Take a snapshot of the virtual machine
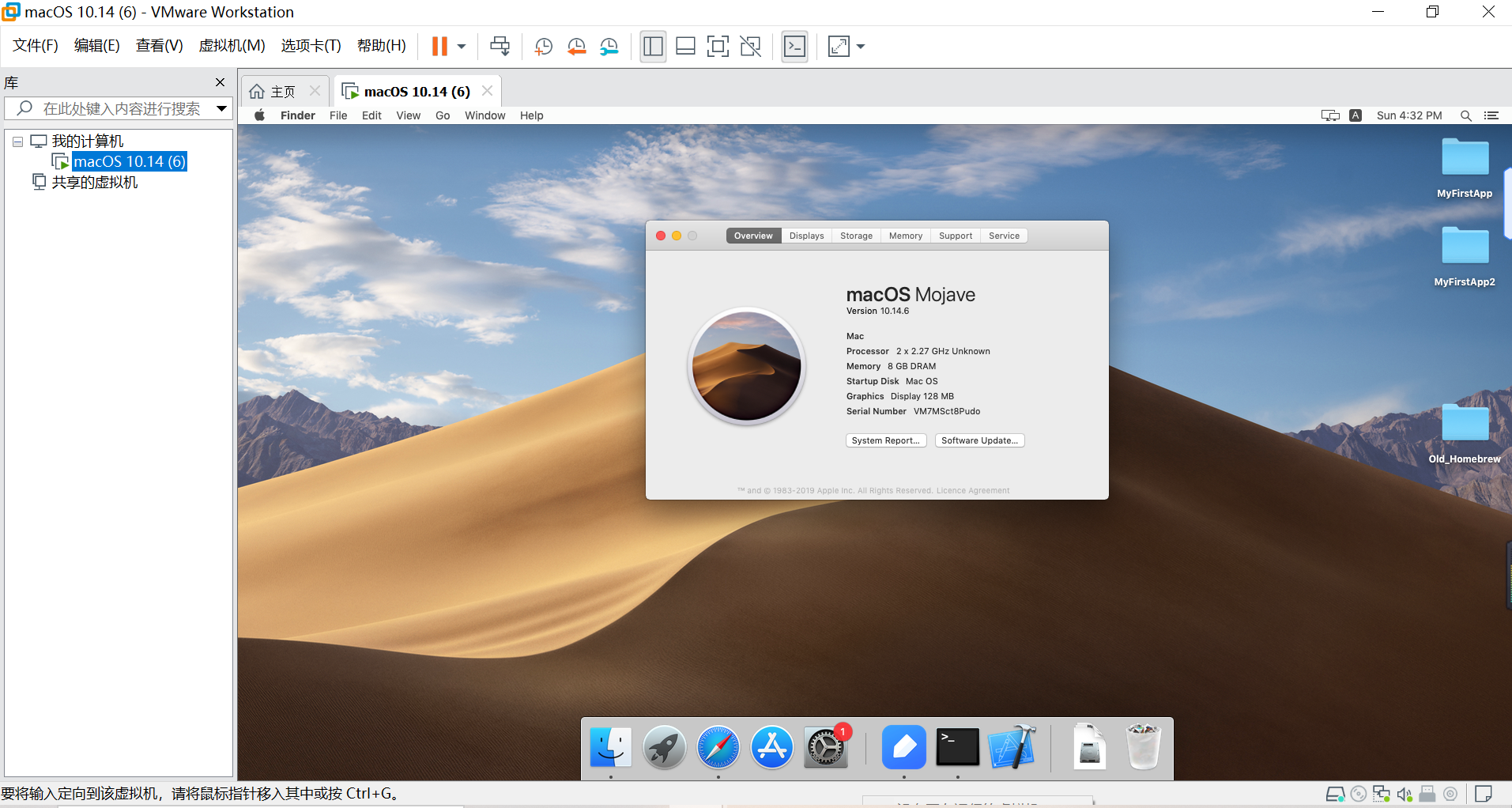Image resolution: width=1512 pixels, height=808 pixels. coord(544,47)
